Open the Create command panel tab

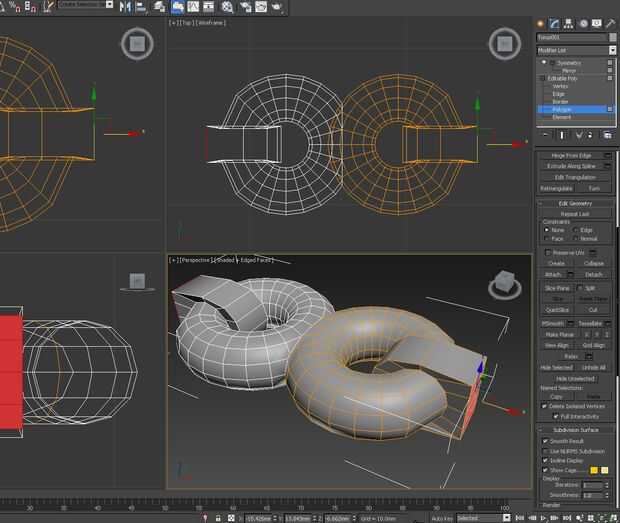point(541,23)
